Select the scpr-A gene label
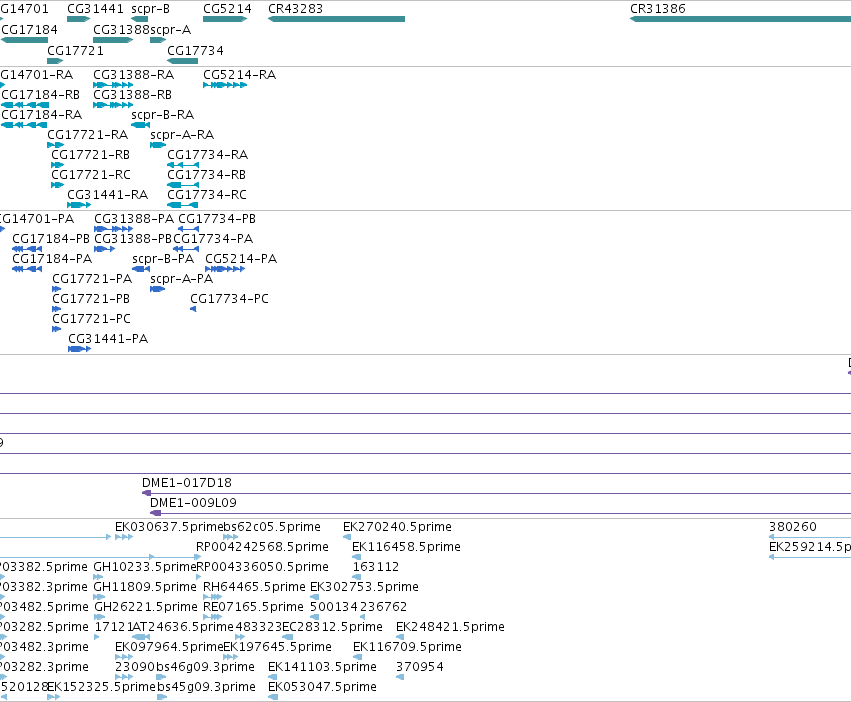This screenshot has height=702, width=851. [170, 29]
